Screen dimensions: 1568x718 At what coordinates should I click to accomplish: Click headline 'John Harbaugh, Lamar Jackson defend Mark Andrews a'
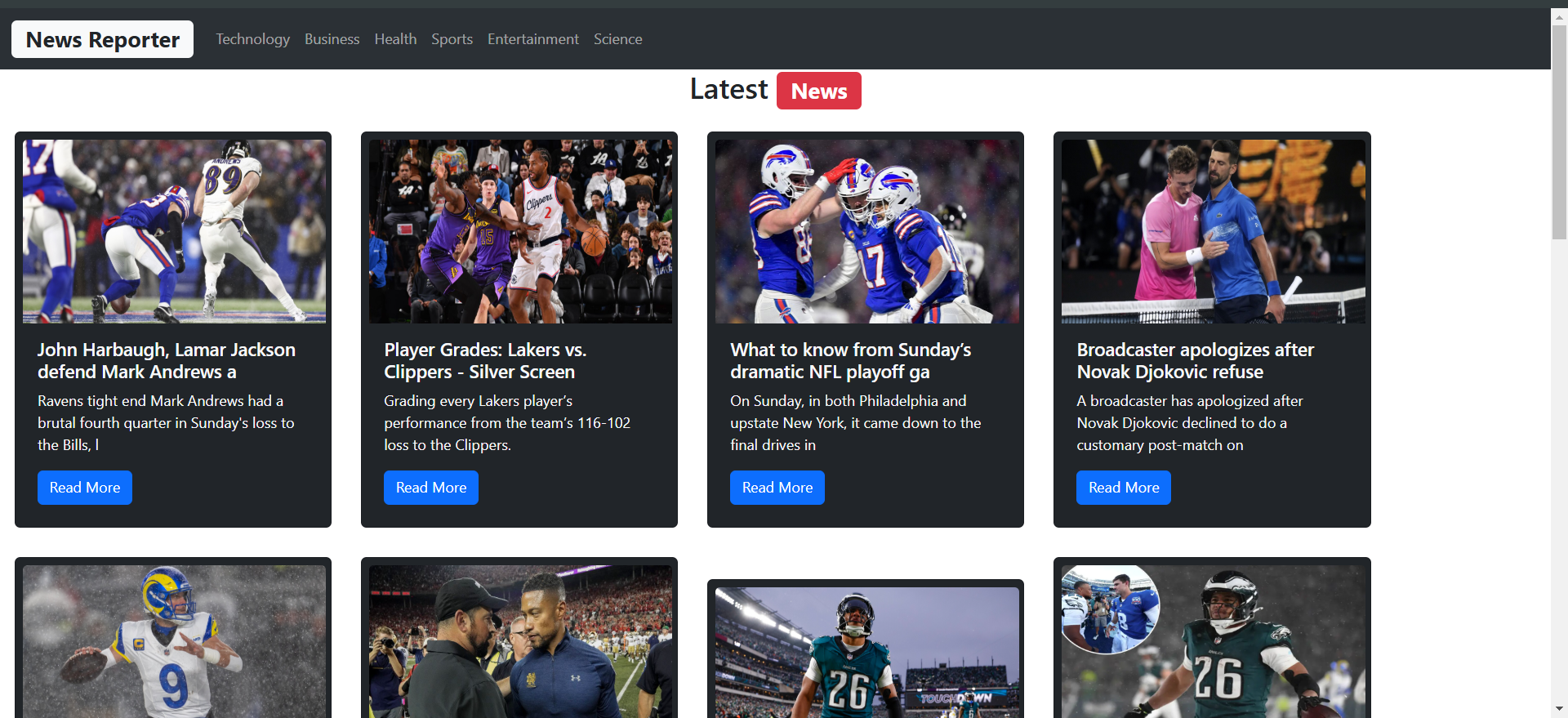point(167,360)
